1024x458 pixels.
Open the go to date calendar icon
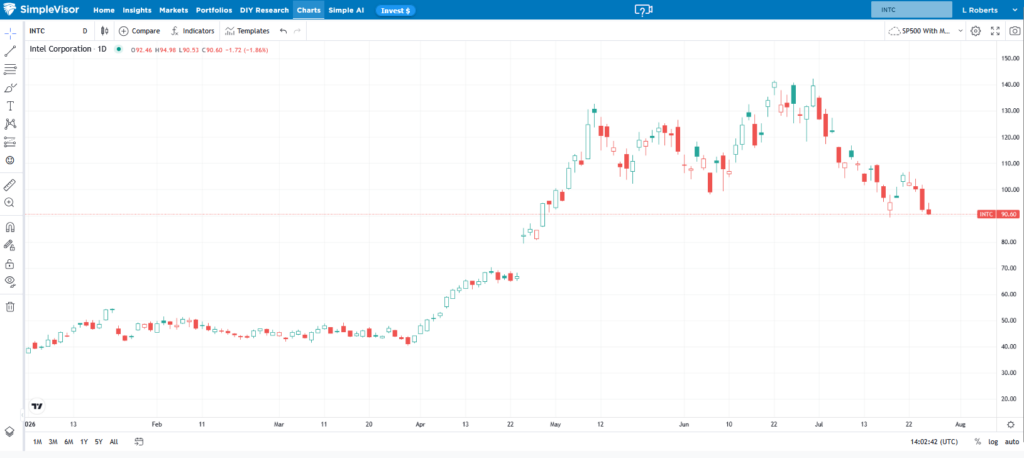[139, 442]
